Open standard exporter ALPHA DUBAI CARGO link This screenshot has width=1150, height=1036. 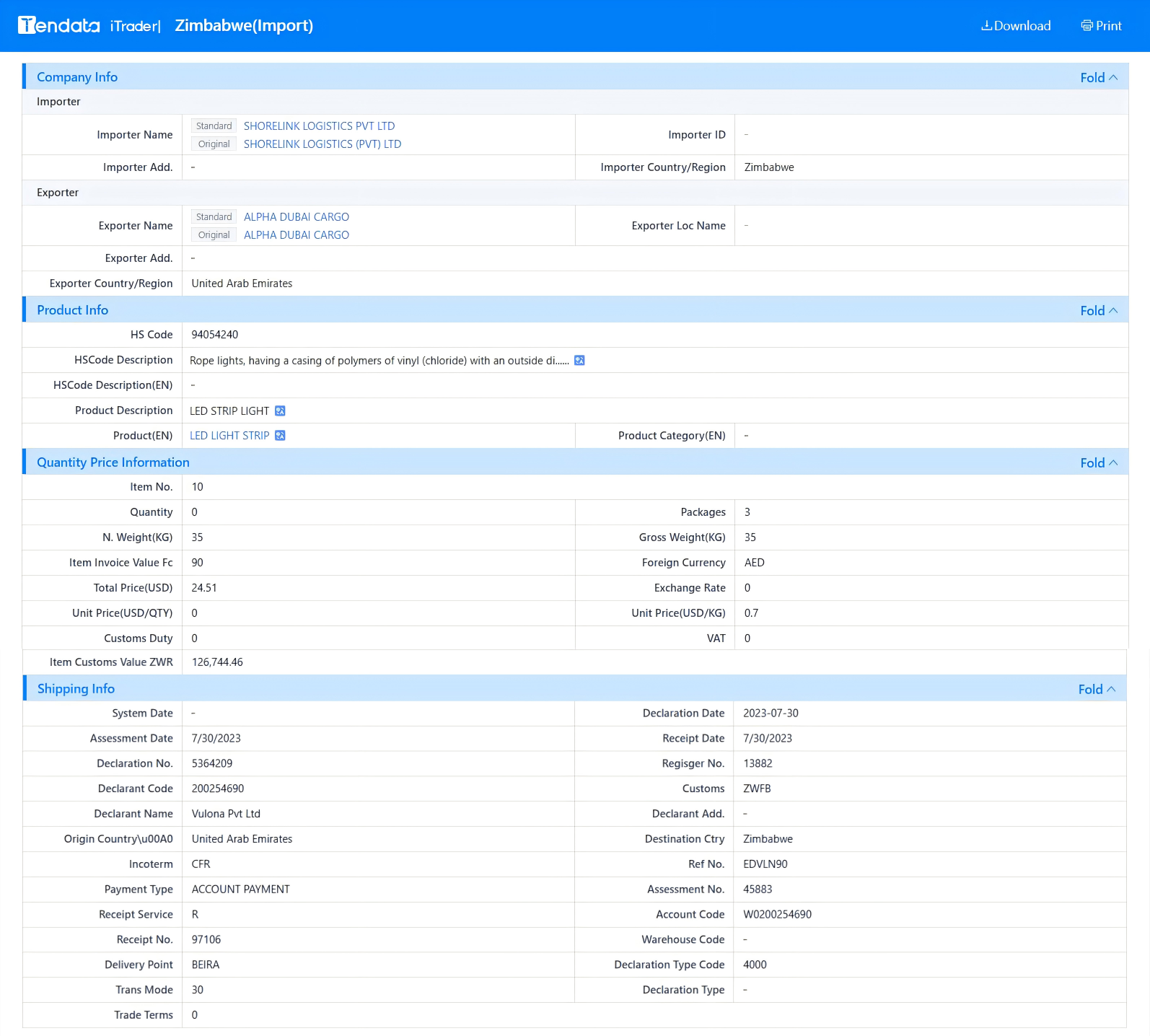click(x=297, y=217)
